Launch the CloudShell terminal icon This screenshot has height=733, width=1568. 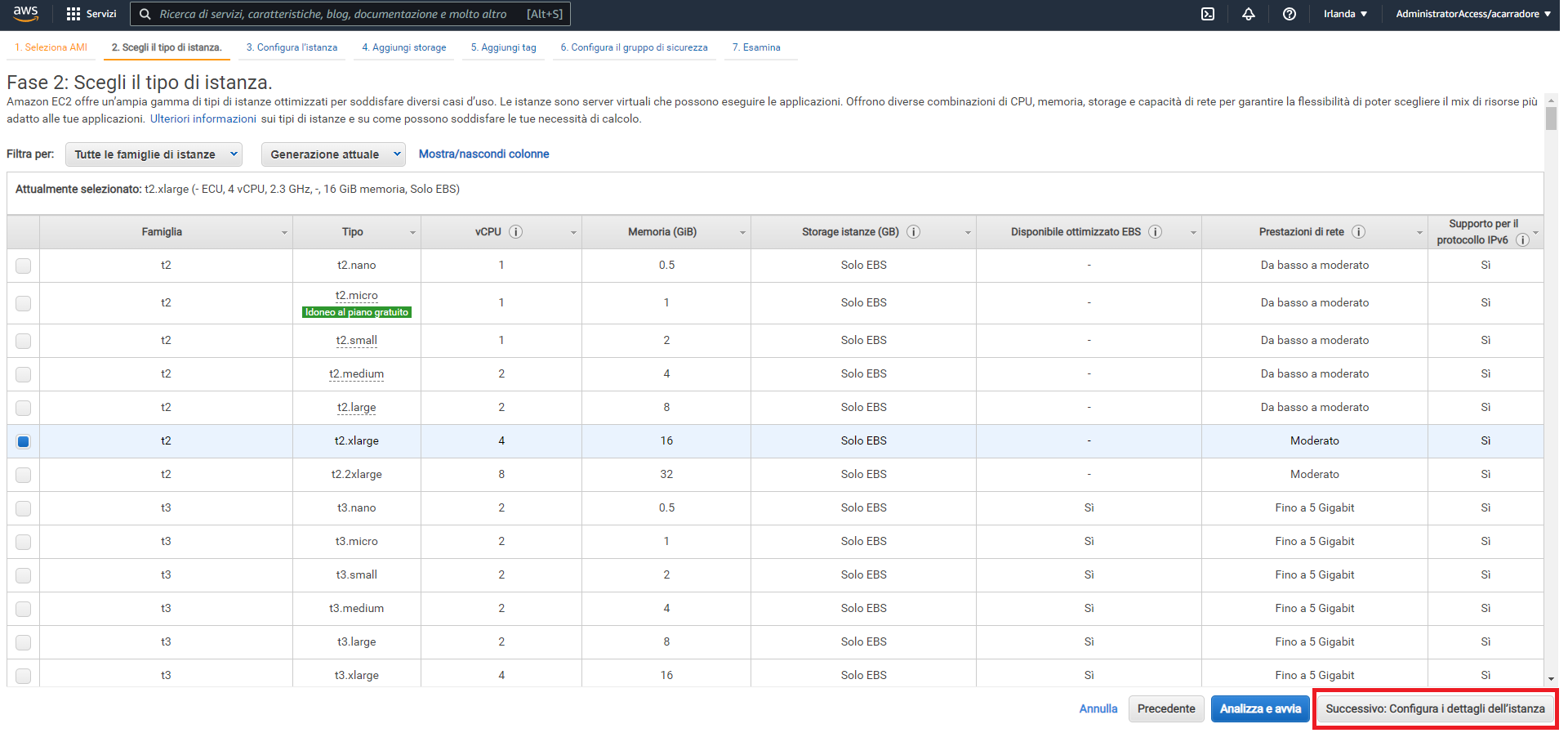tap(1208, 14)
